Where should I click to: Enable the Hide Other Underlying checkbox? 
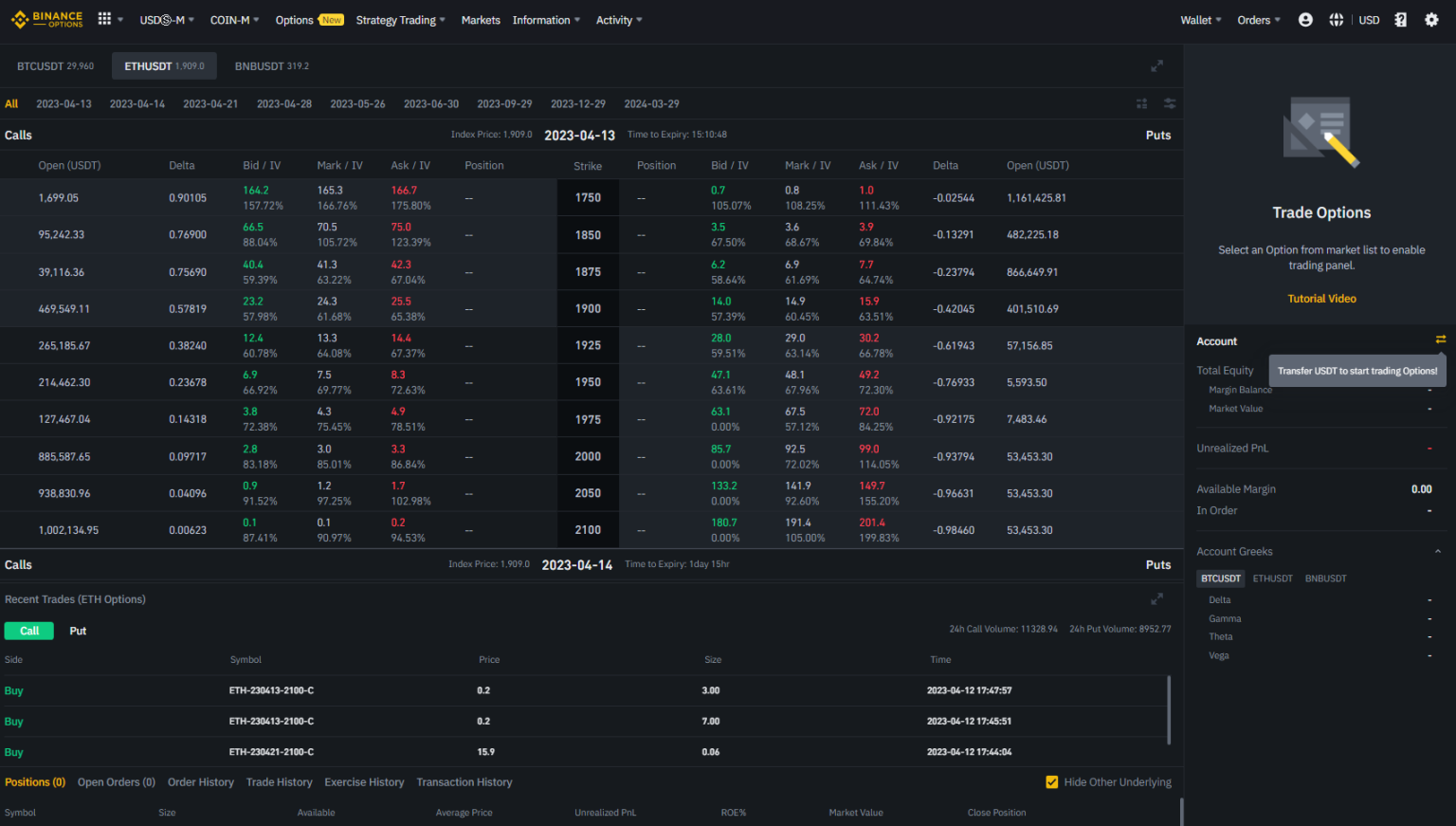point(1051,781)
